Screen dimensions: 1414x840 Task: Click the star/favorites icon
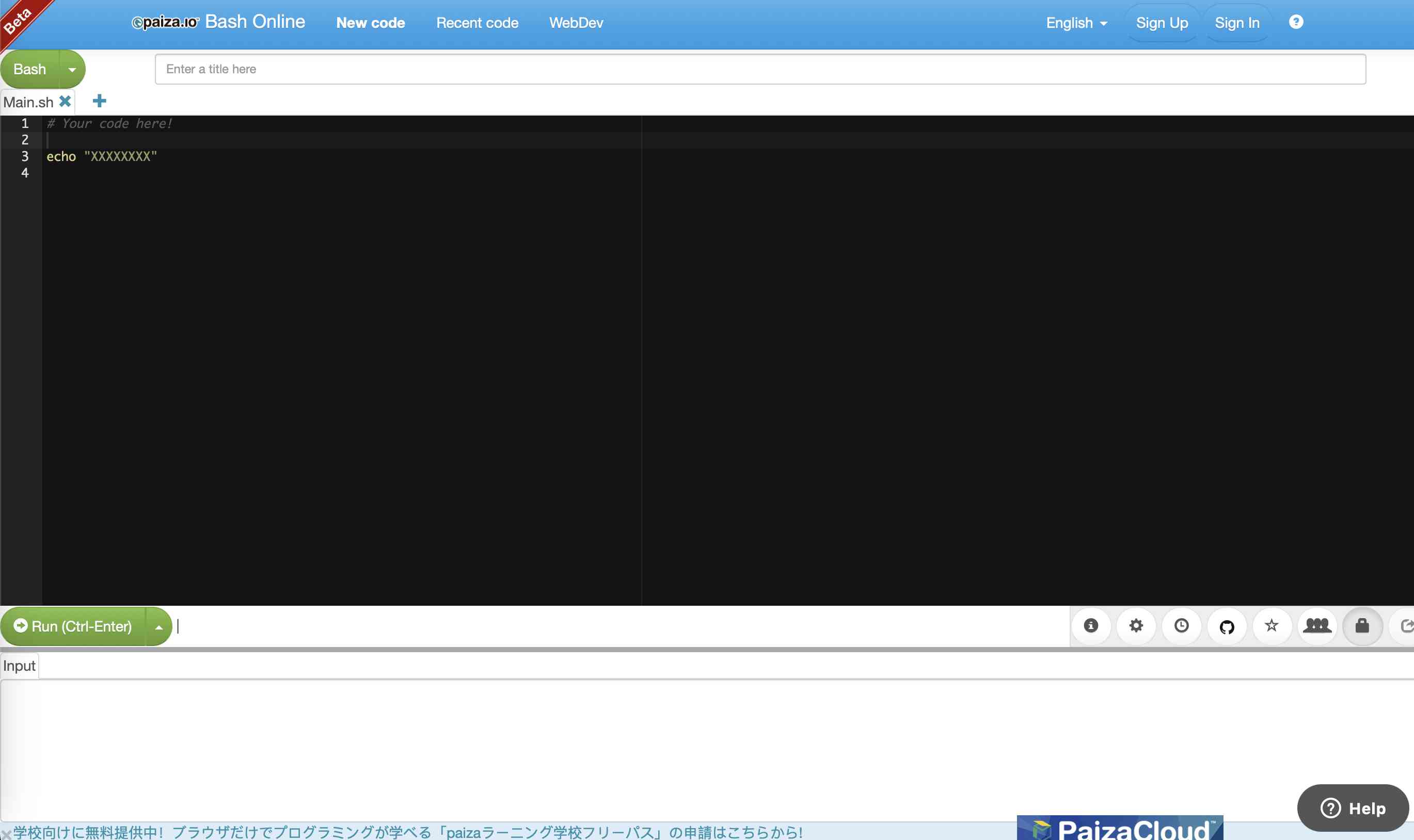pyautogui.click(x=1272, y=625)
